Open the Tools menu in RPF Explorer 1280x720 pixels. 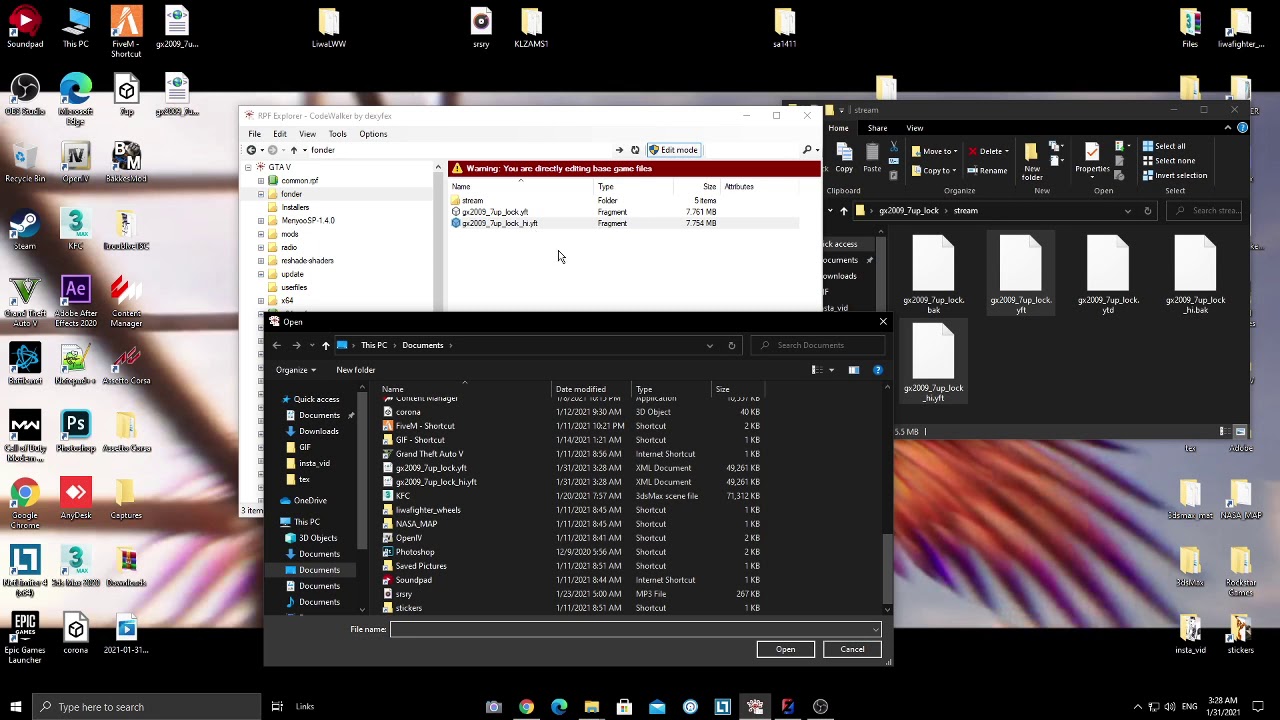337,134
